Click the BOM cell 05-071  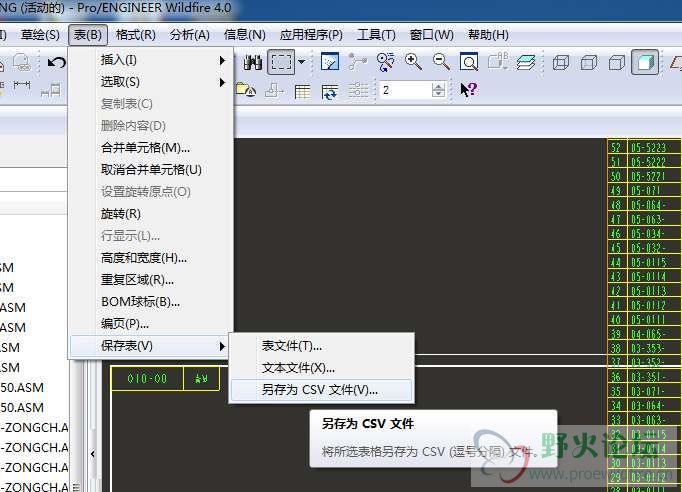point(654,191)
